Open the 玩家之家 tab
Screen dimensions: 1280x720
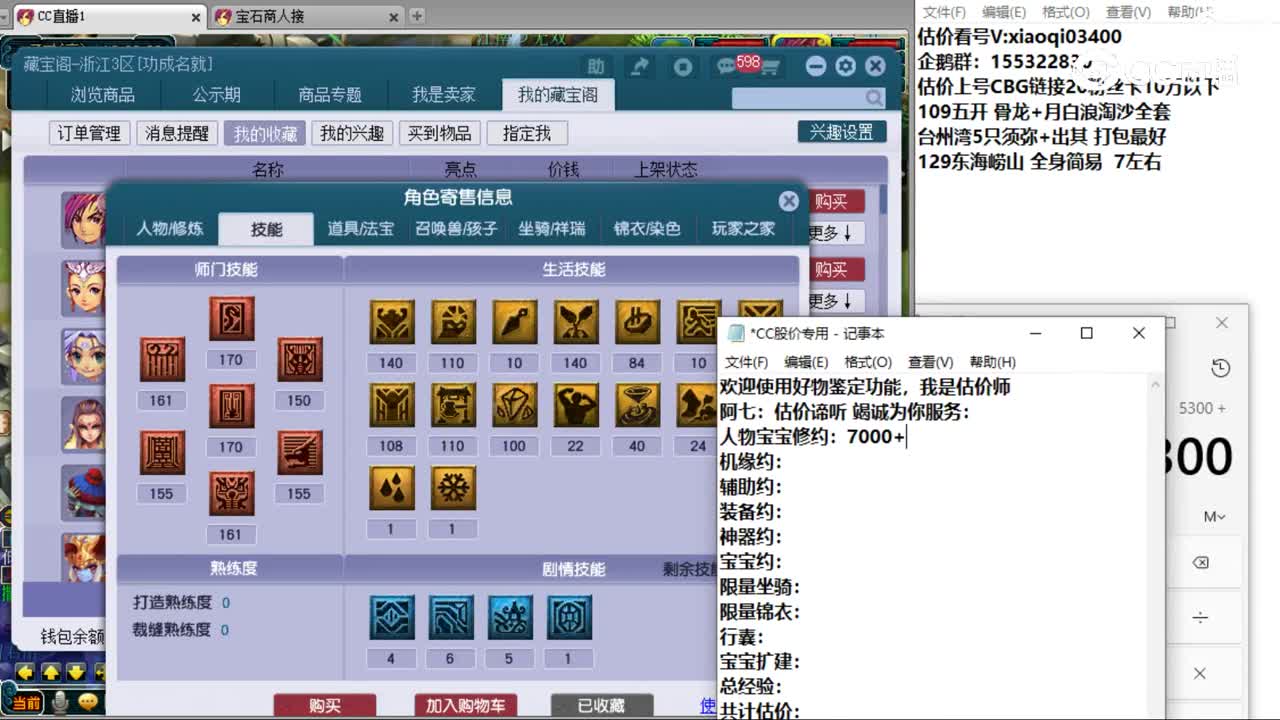(743, 229)
